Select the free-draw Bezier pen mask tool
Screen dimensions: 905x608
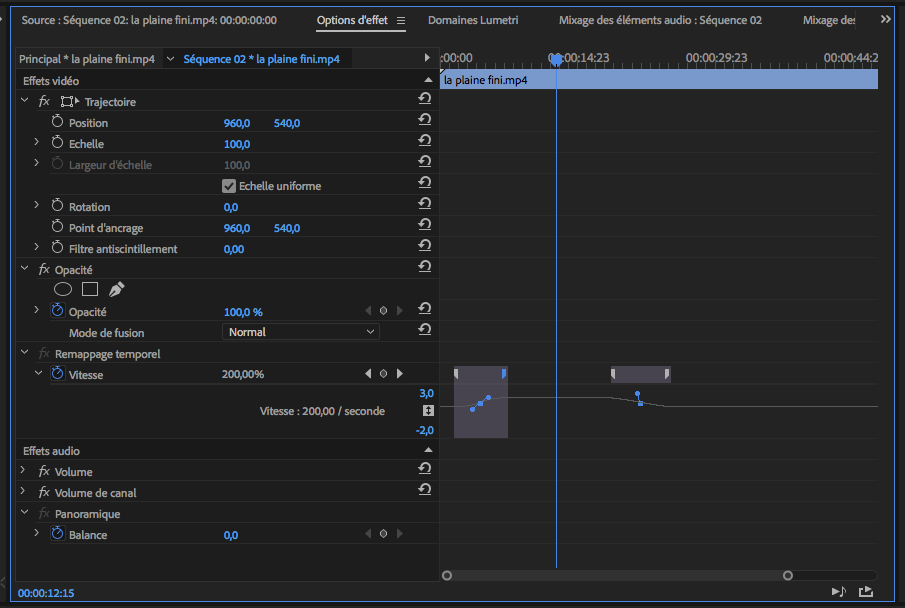coord(117,289)
